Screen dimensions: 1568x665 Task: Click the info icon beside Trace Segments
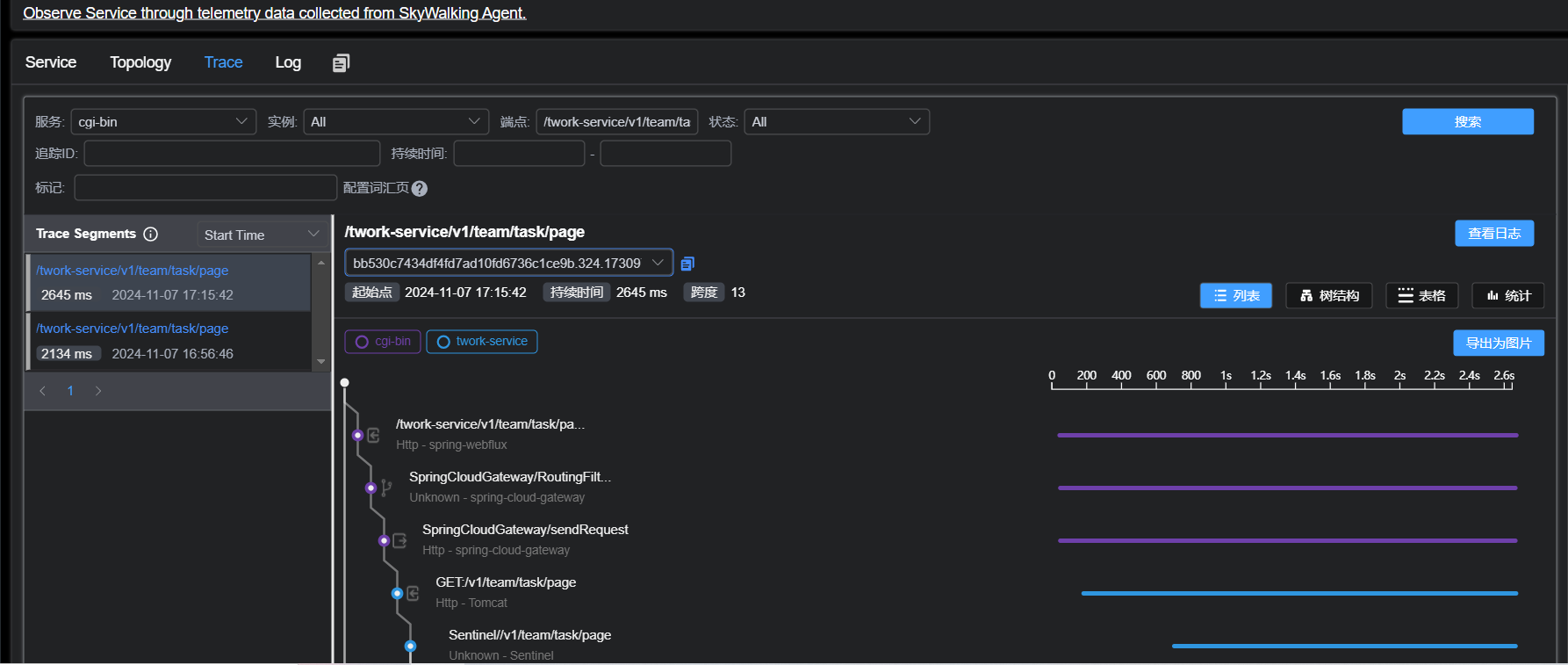point(150,234)
